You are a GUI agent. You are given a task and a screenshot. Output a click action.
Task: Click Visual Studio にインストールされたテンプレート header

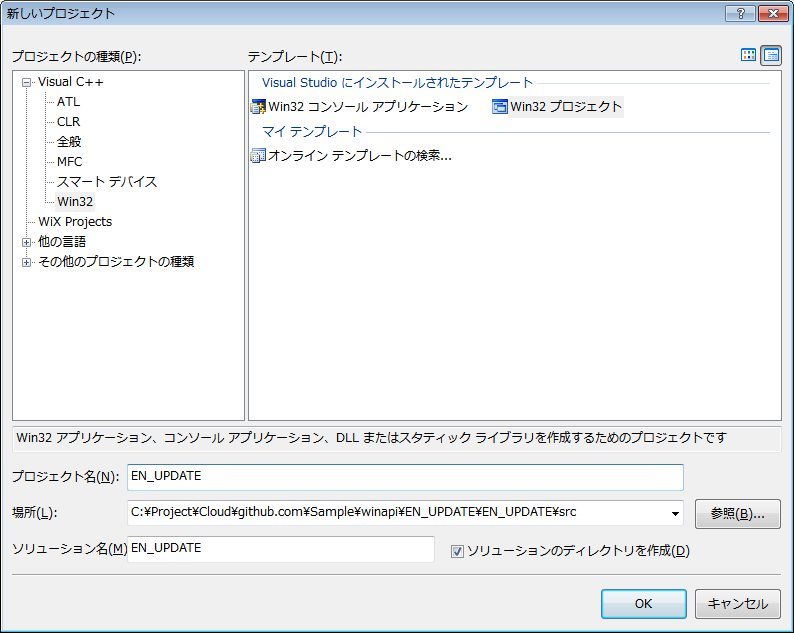coord(398,83)
